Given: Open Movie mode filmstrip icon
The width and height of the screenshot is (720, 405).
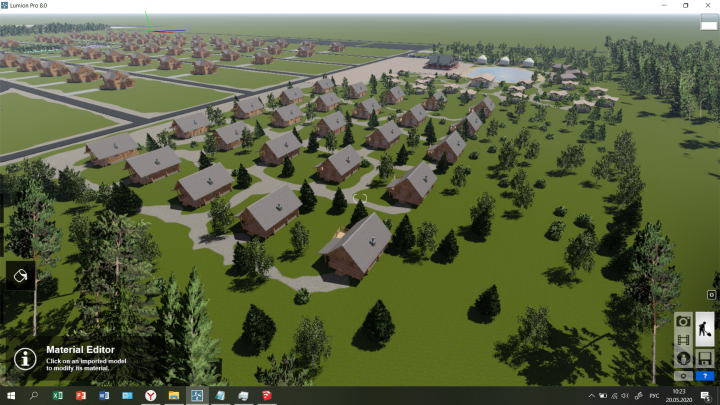Looking at the screenshot, I should coord(683,340).
